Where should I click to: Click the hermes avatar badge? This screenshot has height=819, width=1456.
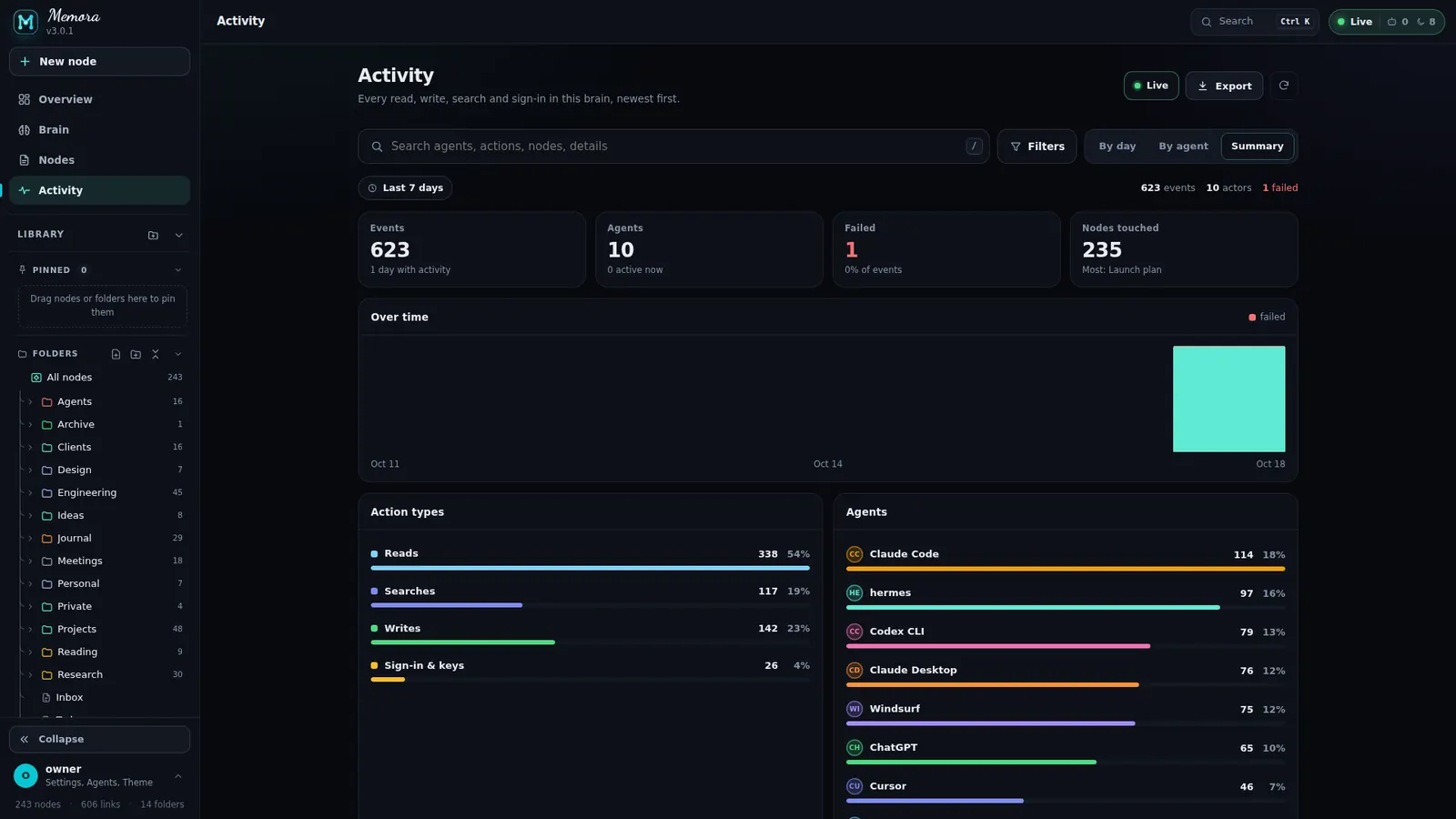pos(854,593)
